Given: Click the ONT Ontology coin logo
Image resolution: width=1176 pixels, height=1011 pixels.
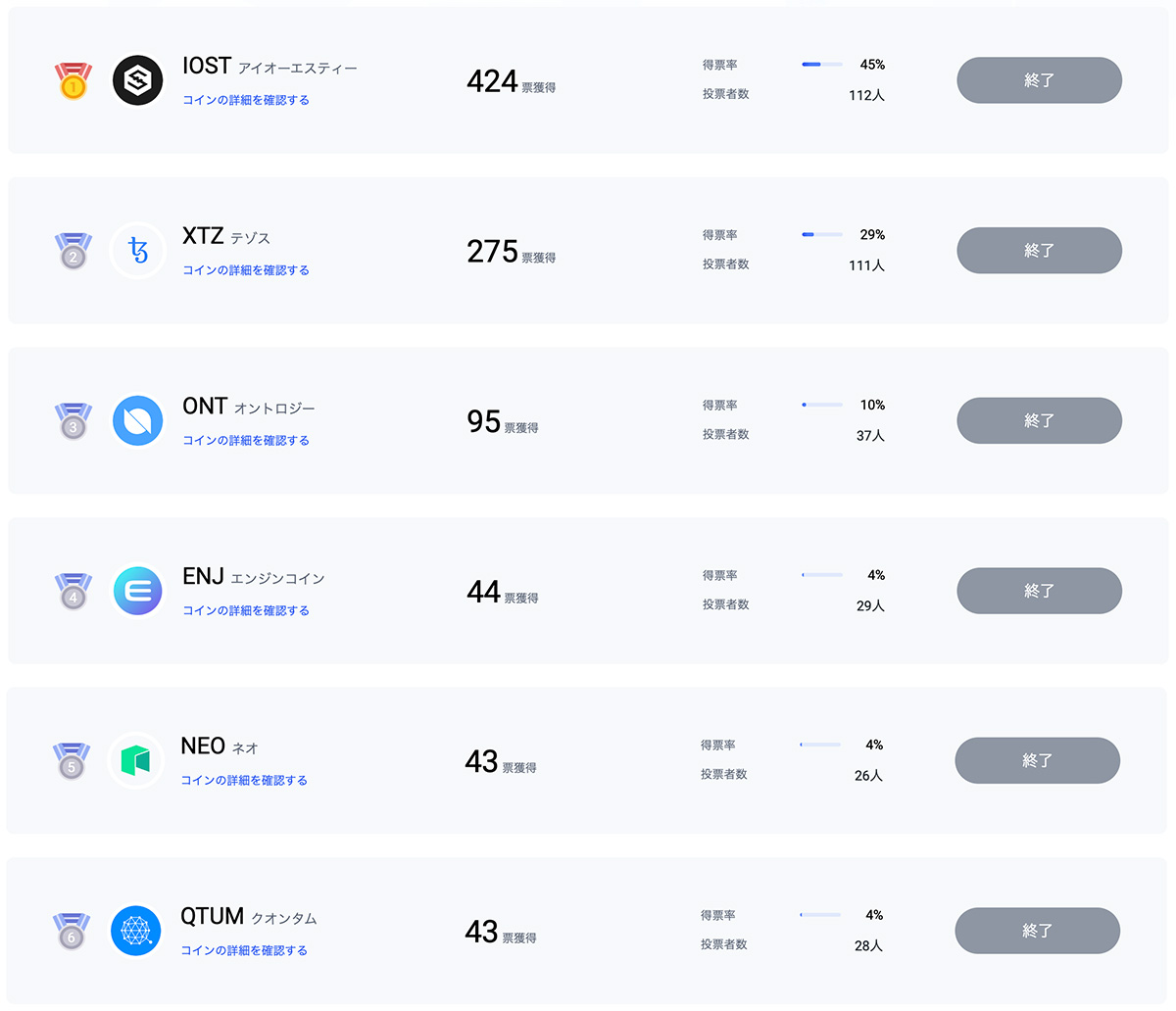Looking at the screenshot, I should 137,420.
